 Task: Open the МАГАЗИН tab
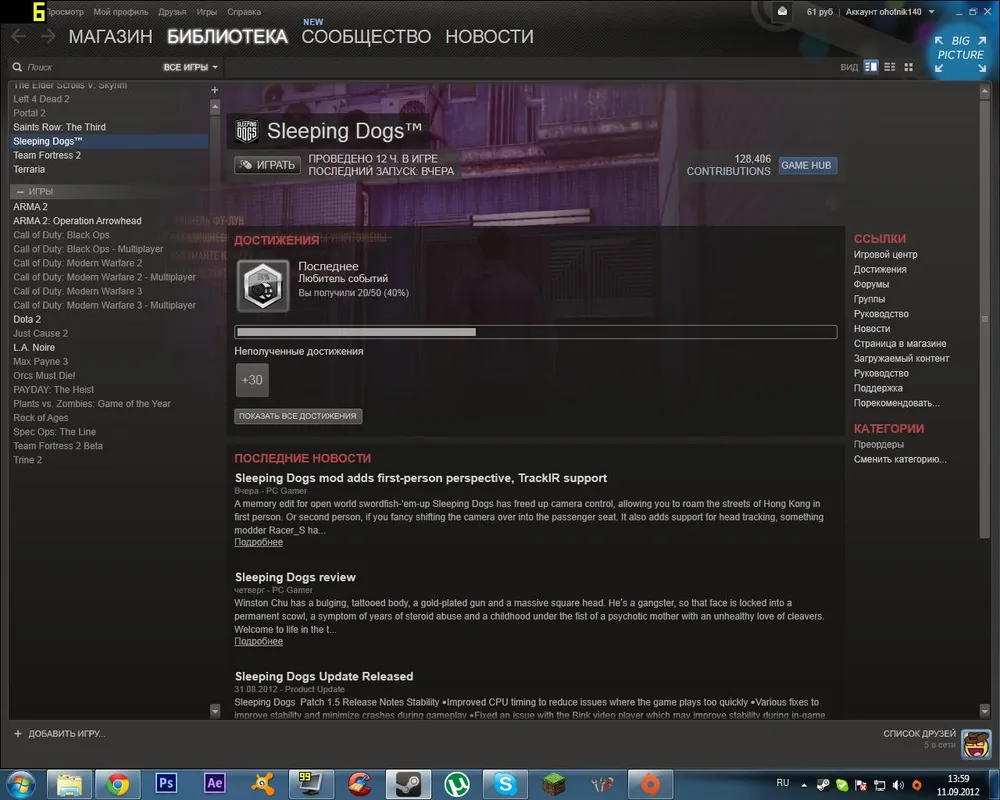click(x=110, y=37)
